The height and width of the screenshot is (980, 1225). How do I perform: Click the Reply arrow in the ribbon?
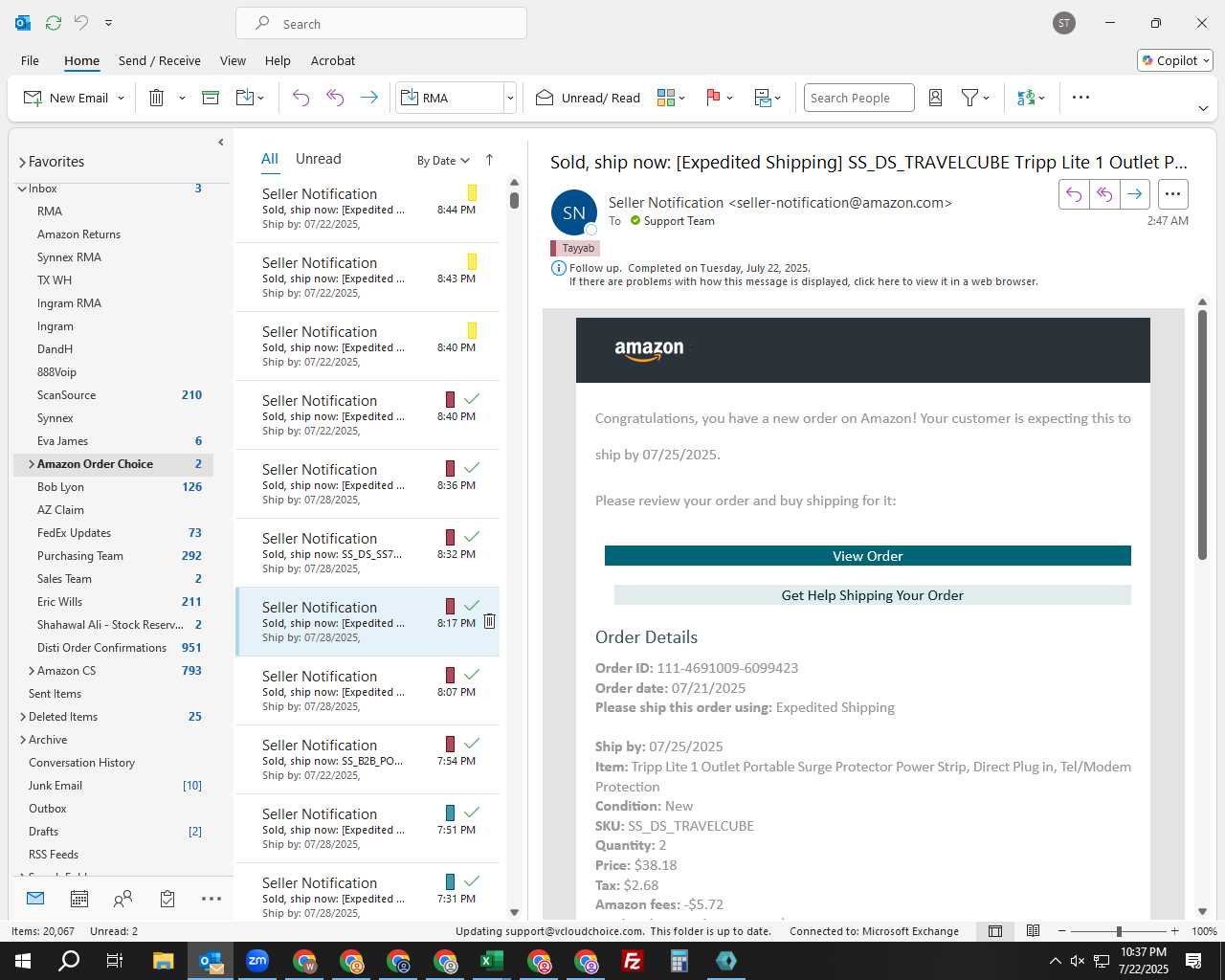pos(301,98)
